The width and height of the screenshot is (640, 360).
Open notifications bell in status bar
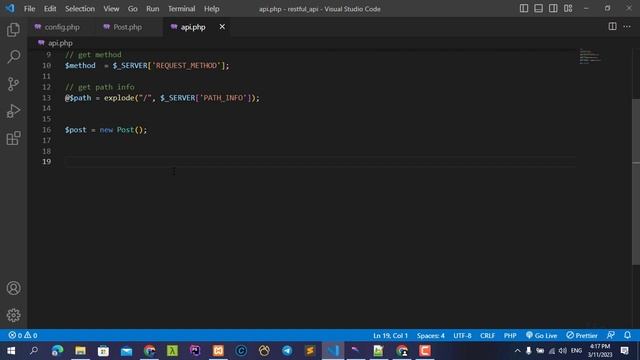(x=627, y=335)
